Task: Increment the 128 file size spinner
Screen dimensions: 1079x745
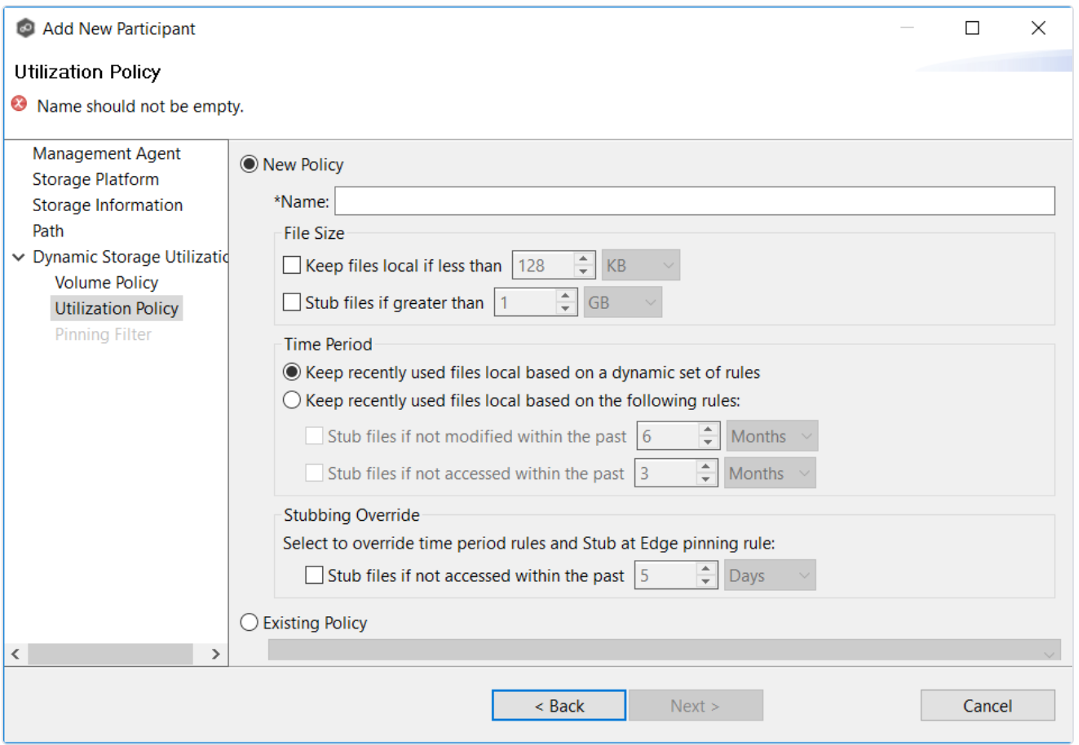Action: 583,259
